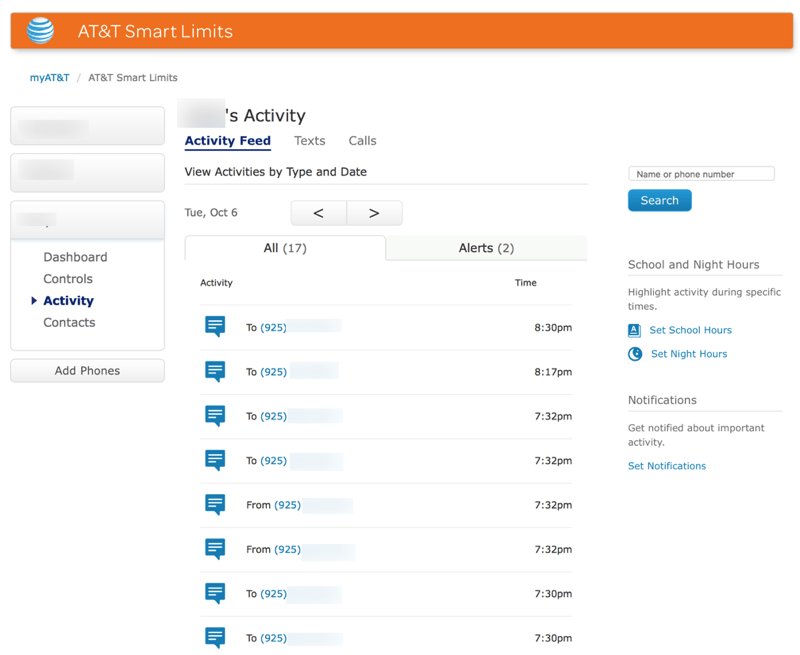Switch to the Activity Feed tab
Screen dimensions: 800x655
pyautogui.click(x=228, y=141)
